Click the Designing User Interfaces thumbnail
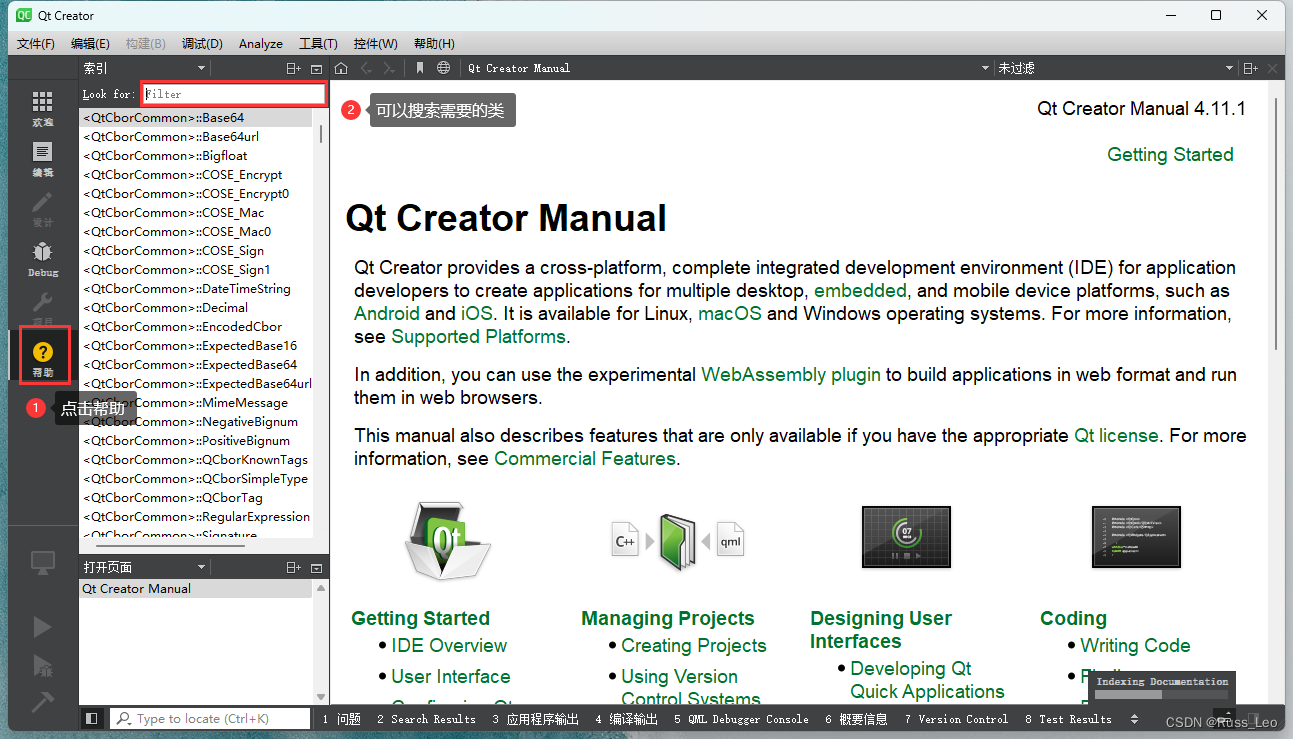1293x739 pixels. (906, 537)
